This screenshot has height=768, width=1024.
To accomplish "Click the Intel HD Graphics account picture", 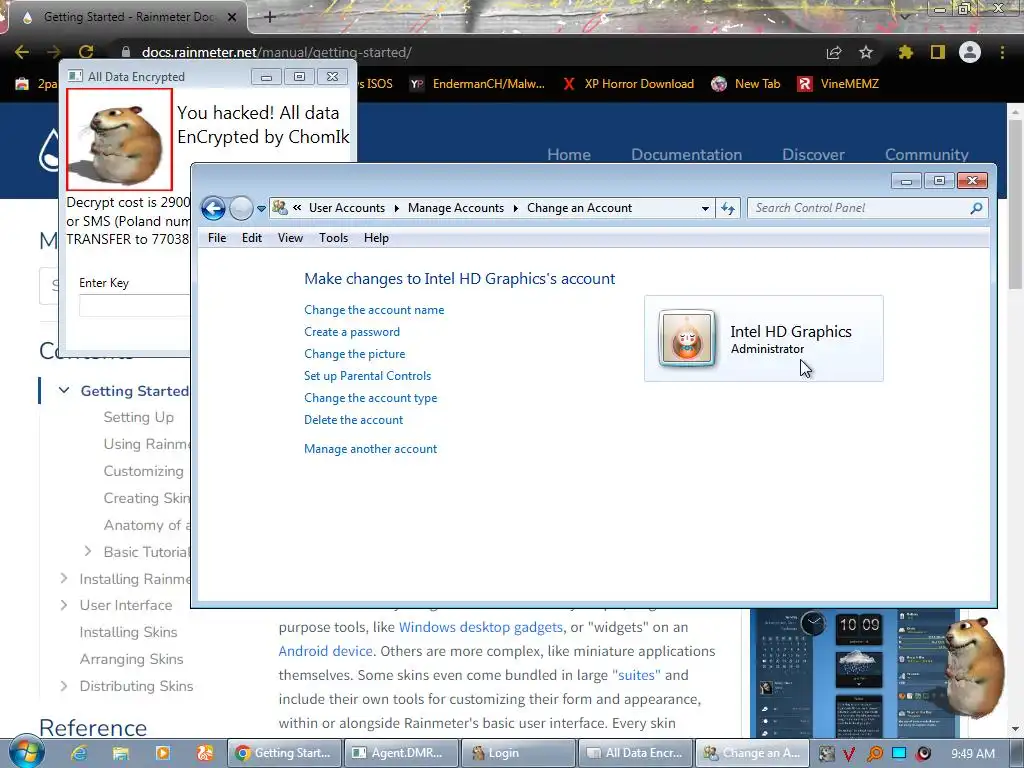I will pos(687,338).
